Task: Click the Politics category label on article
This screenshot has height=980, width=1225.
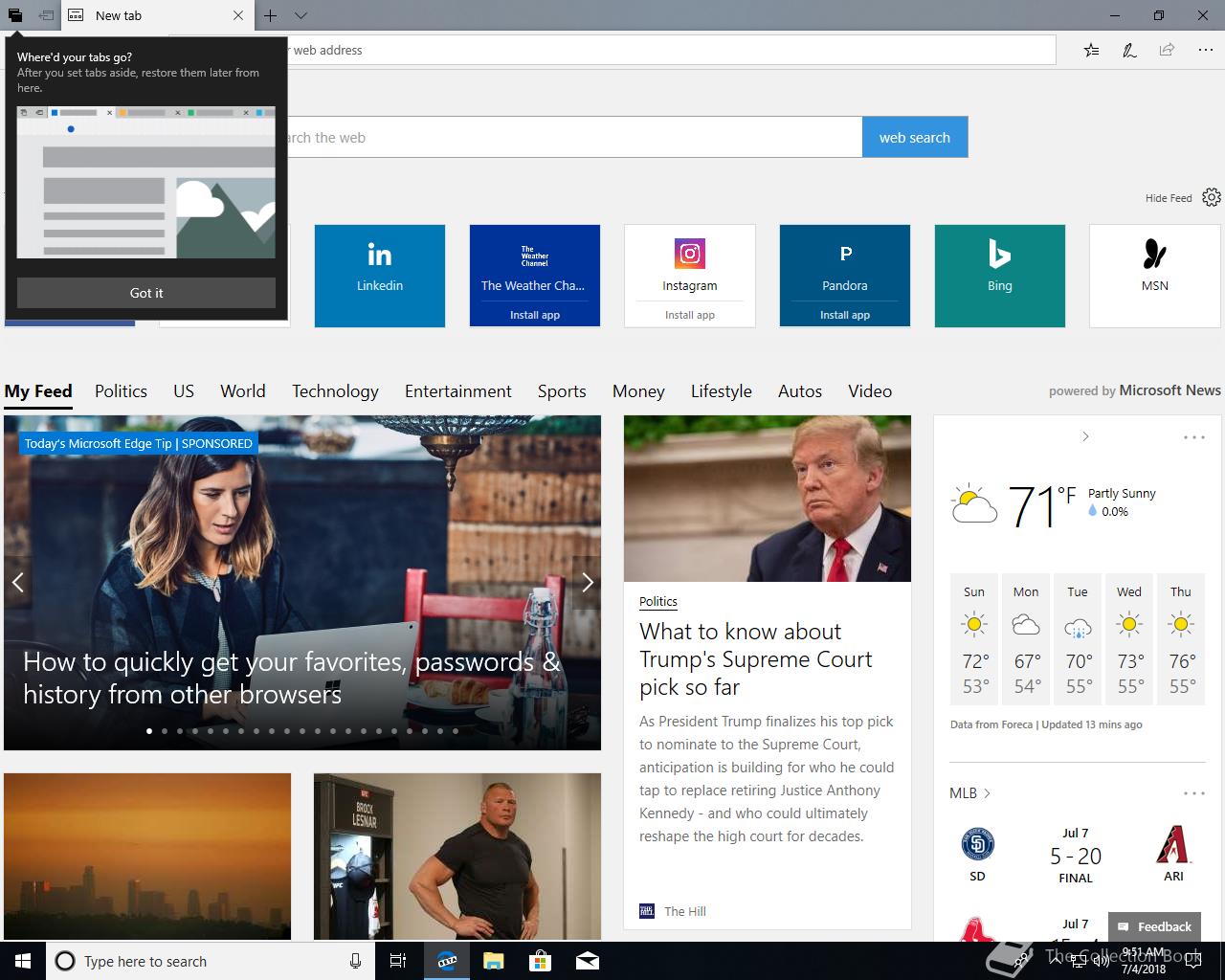Action: tap(658, 601)
